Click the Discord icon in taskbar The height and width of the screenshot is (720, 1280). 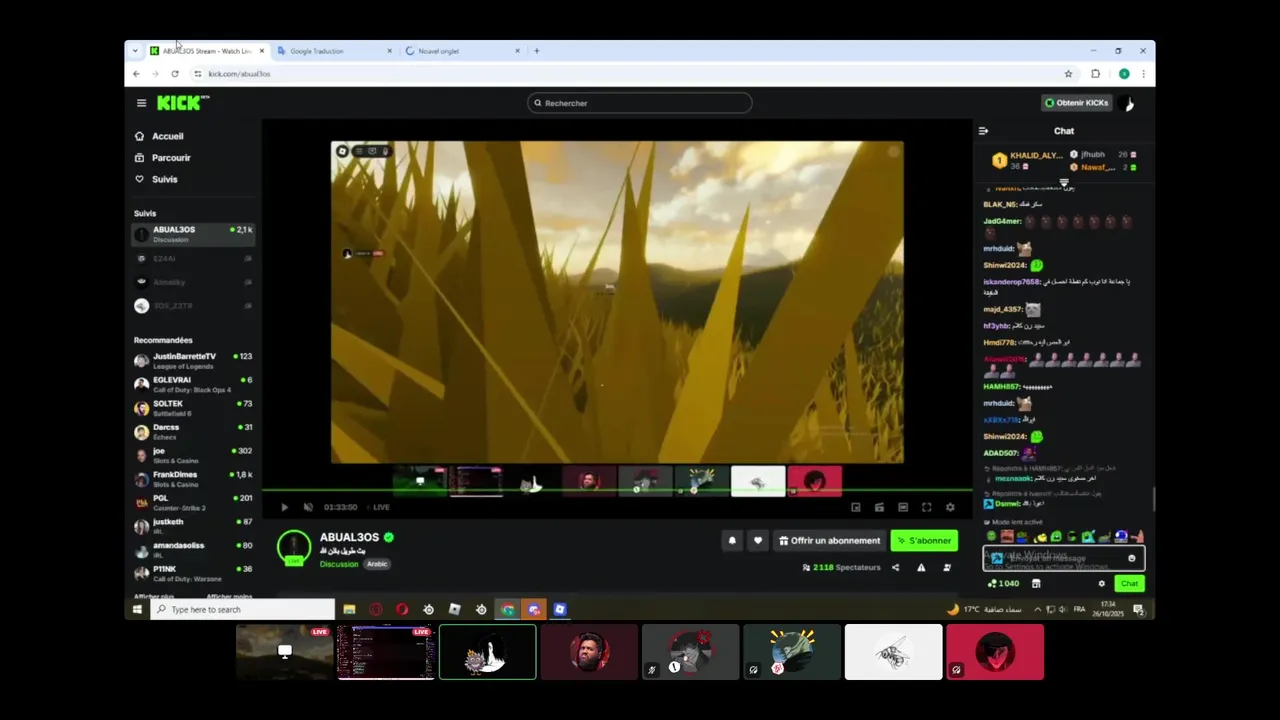click(x=534, y=609)
